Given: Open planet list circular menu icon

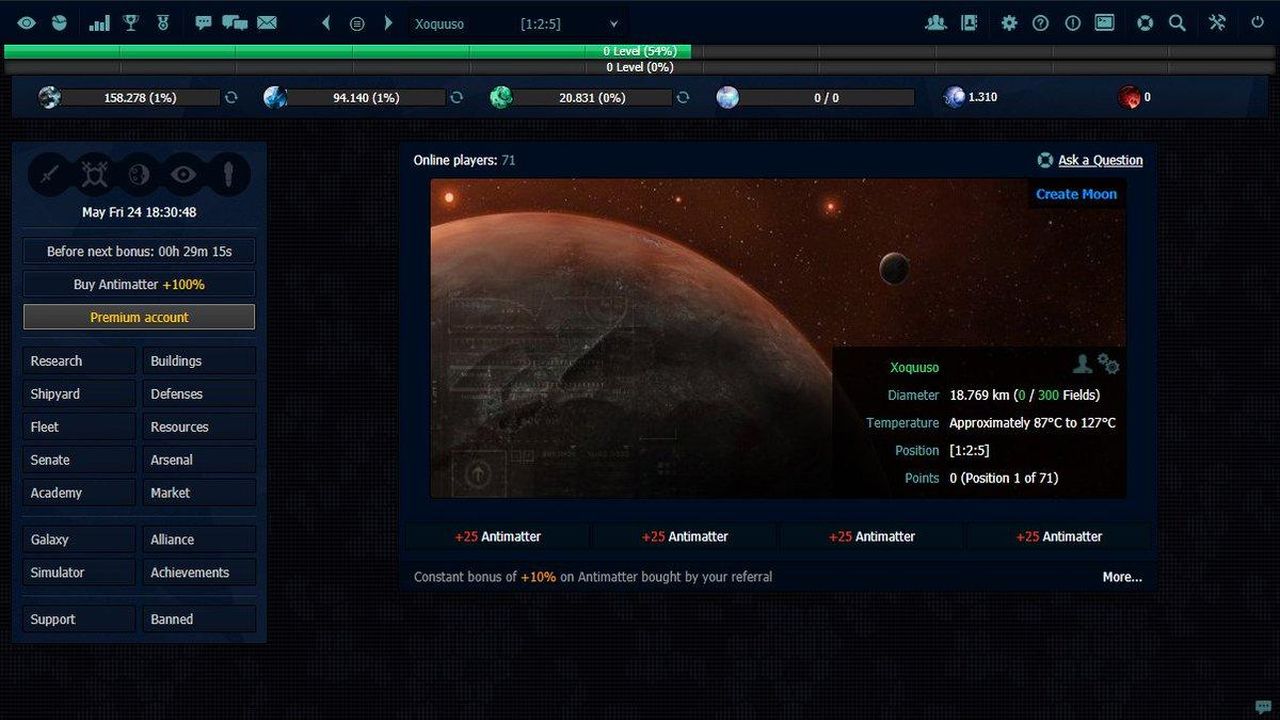Looking at the screenshot, I should [357, 23].
